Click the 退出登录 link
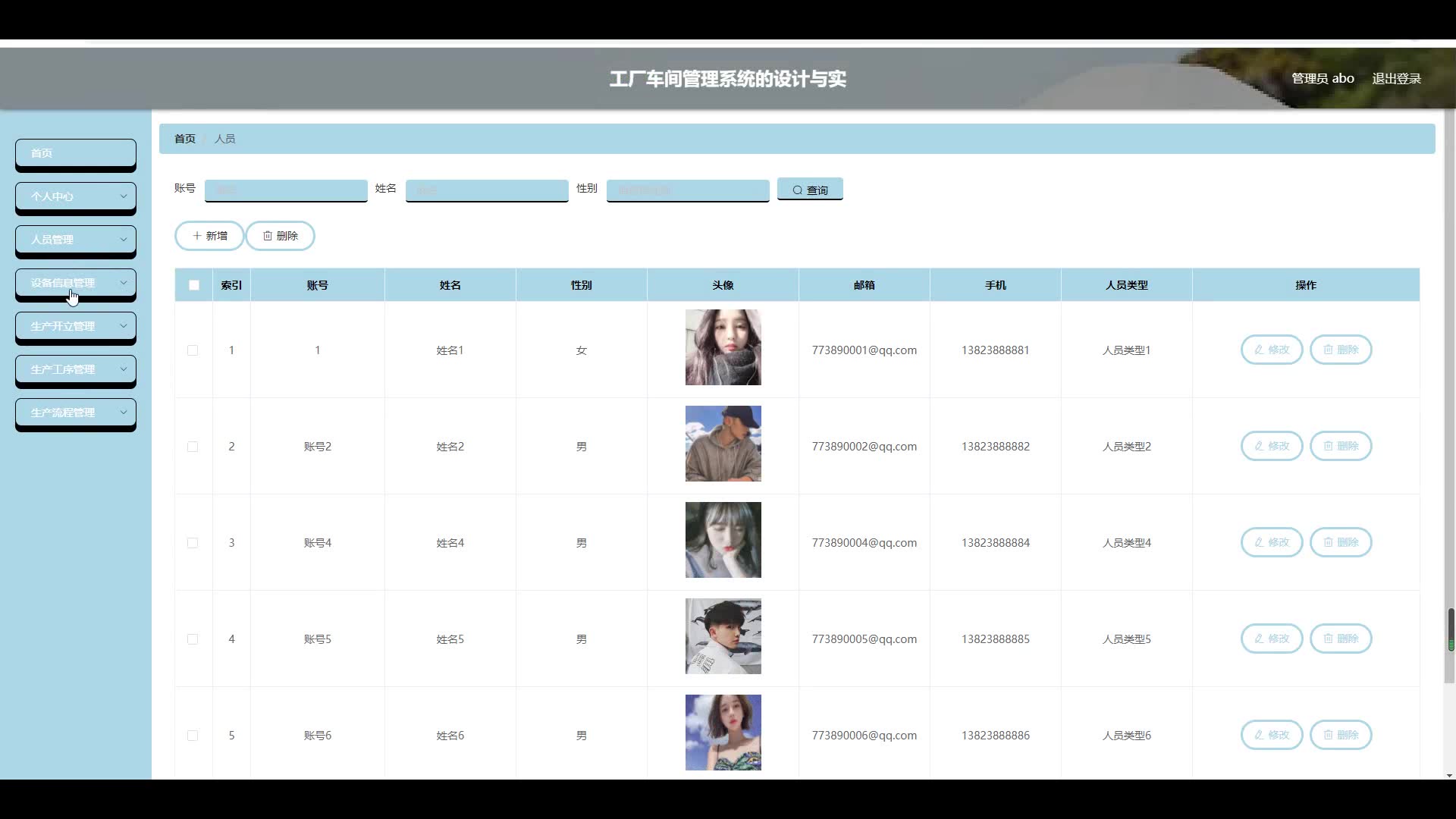 click(1396, 79)
